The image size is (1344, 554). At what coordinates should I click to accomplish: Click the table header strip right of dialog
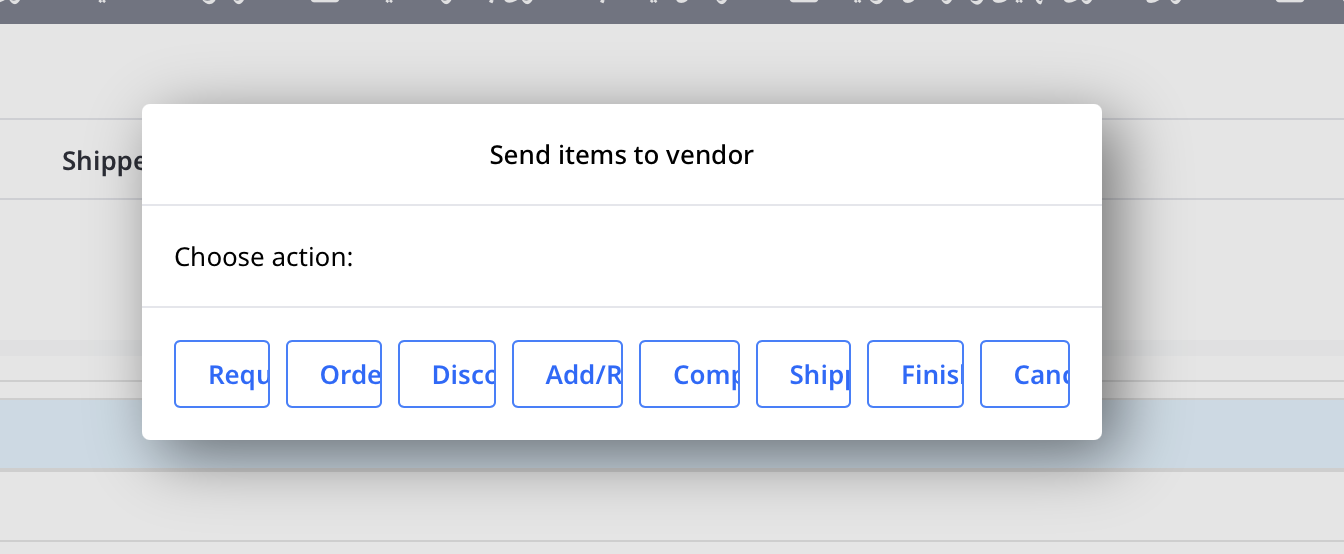click(x=1222, y=160)
